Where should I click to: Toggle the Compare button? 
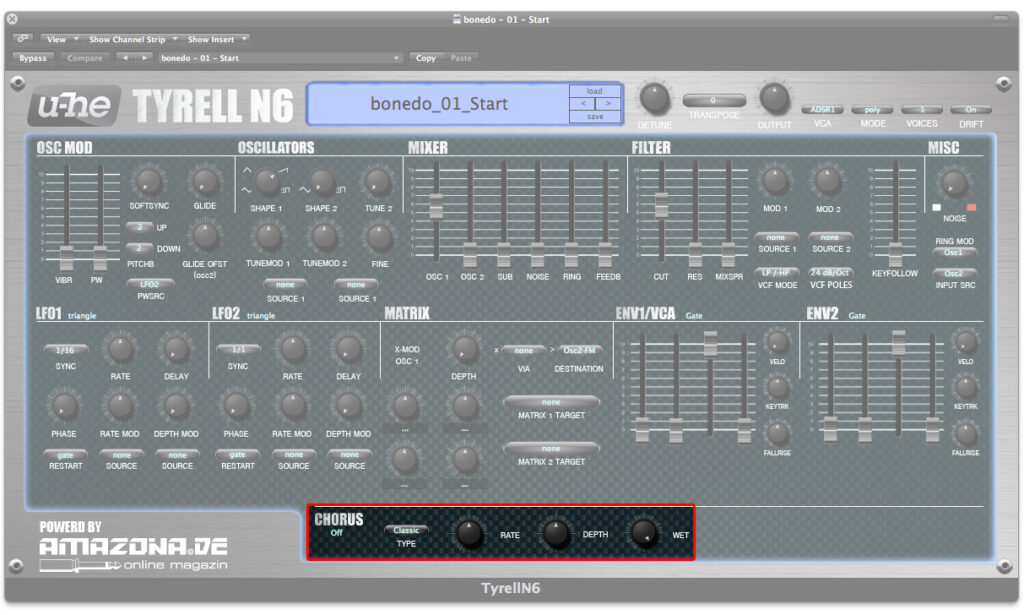(x=85, y=58)
